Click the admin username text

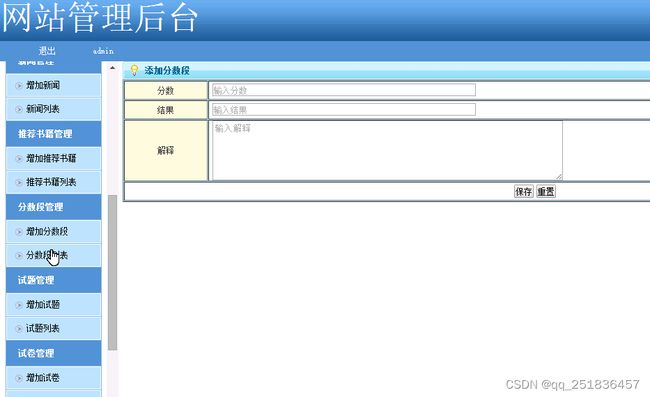click(x=103, y=51)
